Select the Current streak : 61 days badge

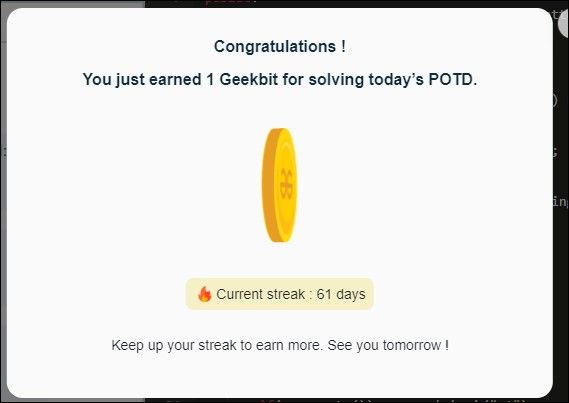tap(279, 294)
